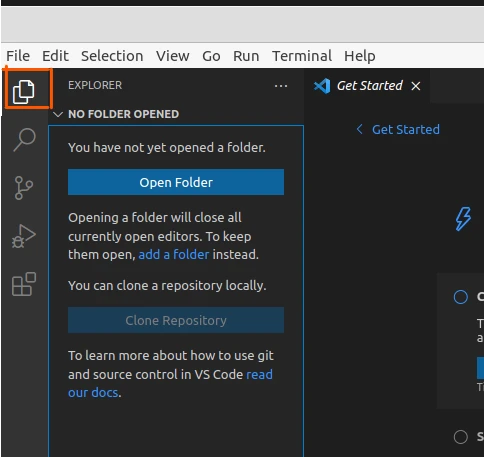This screenshot has width=484, height=457.
Task: Collapse the No Folder Opened section
Action: [58, 114]
